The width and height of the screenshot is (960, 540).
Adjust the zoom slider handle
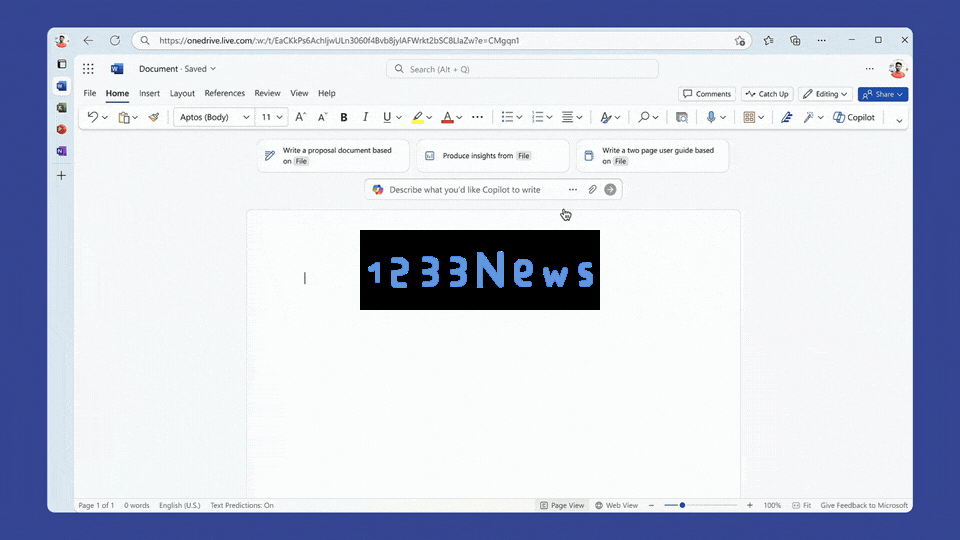pyautogui.click(x=682, y=505)
